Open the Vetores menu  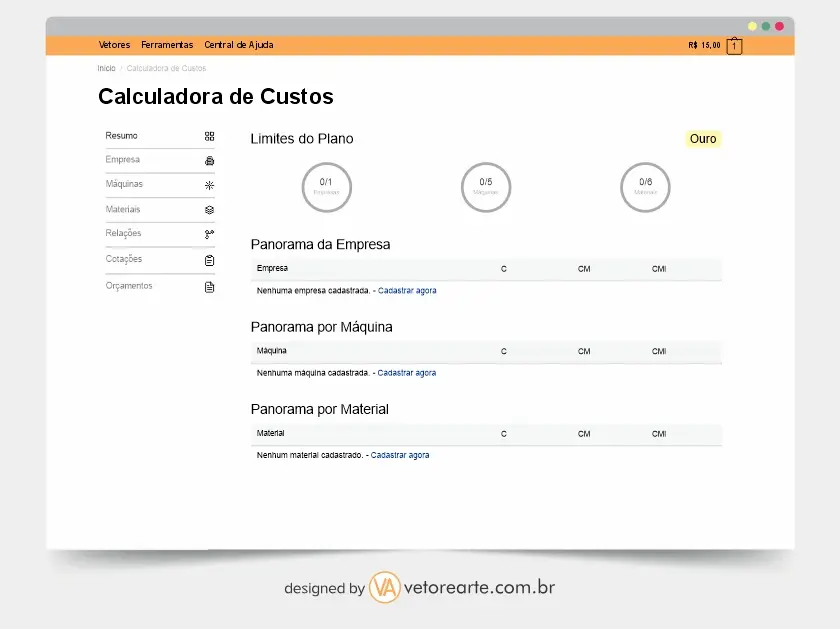(x=114, y=45)
